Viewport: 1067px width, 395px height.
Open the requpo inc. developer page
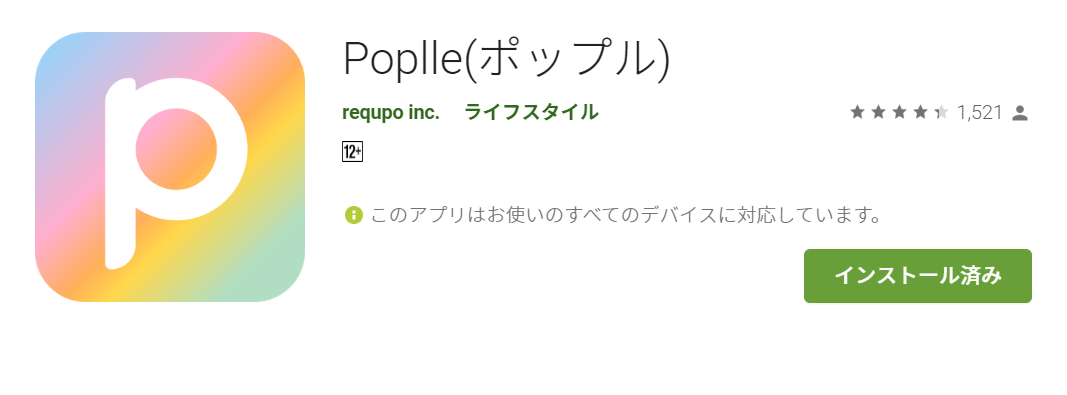click(391, 112)
